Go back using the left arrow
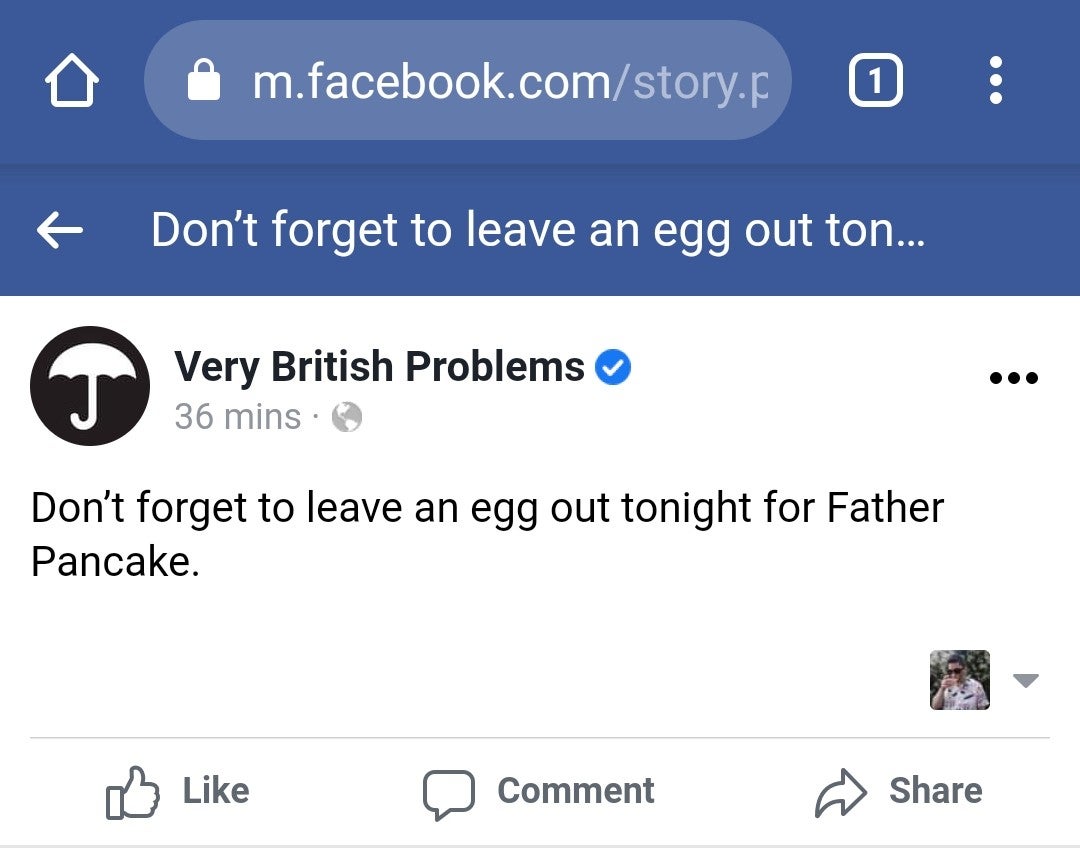Image resolution: width=1080 pixels, height=857 pixels. coord(60,231)
